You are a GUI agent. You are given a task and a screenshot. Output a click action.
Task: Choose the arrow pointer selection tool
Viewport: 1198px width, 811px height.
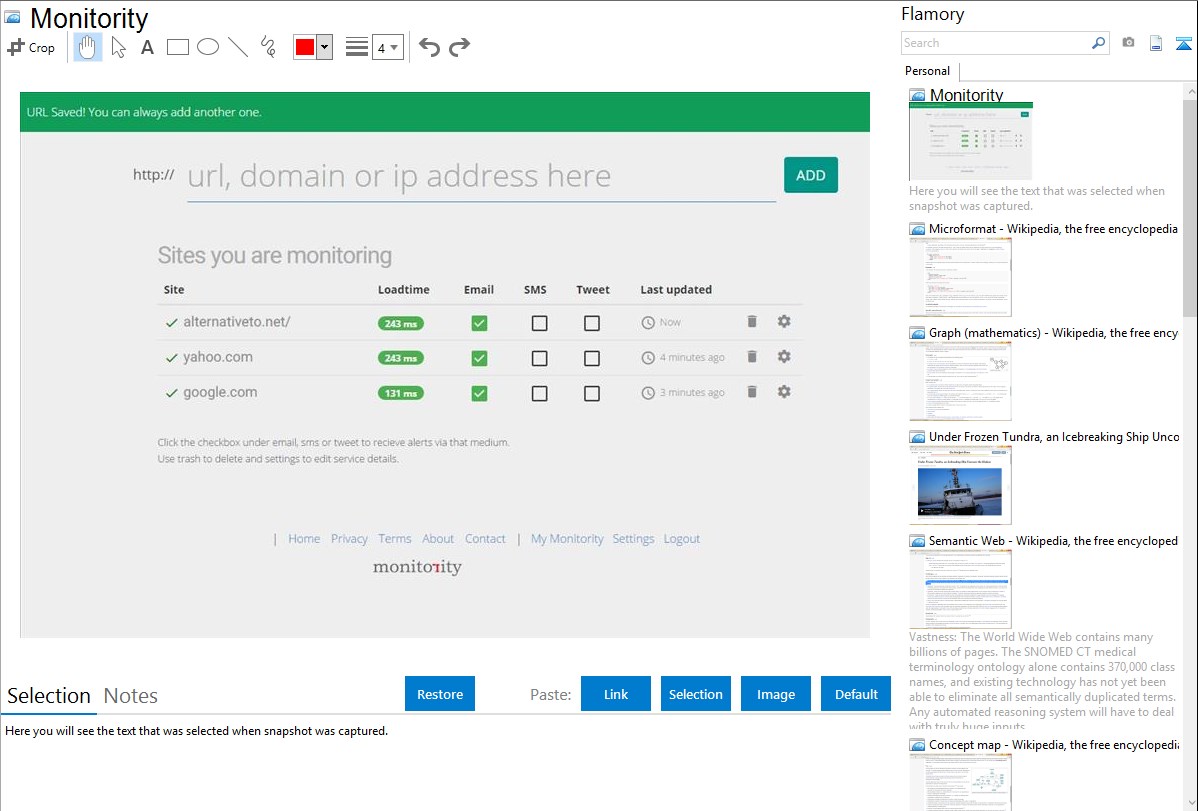tap(118, 47)
